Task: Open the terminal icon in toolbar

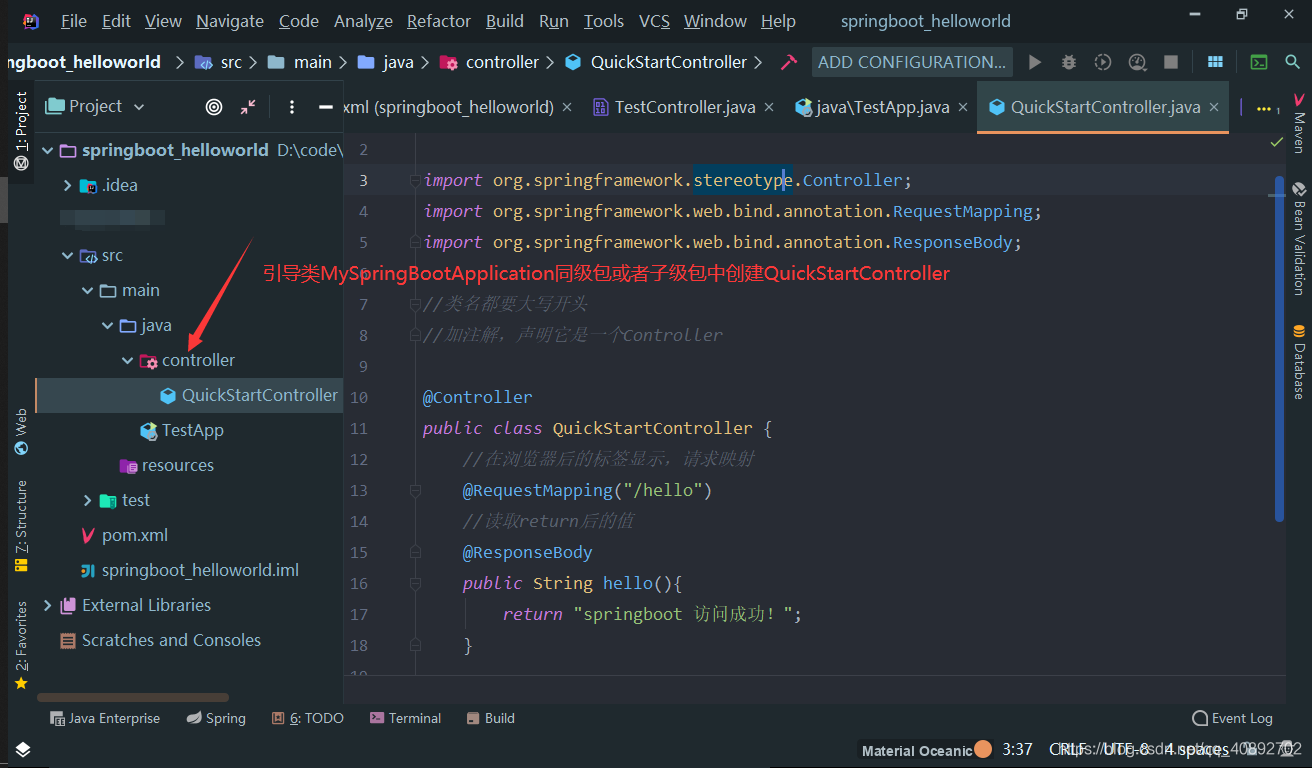Action: (1260, 62)
